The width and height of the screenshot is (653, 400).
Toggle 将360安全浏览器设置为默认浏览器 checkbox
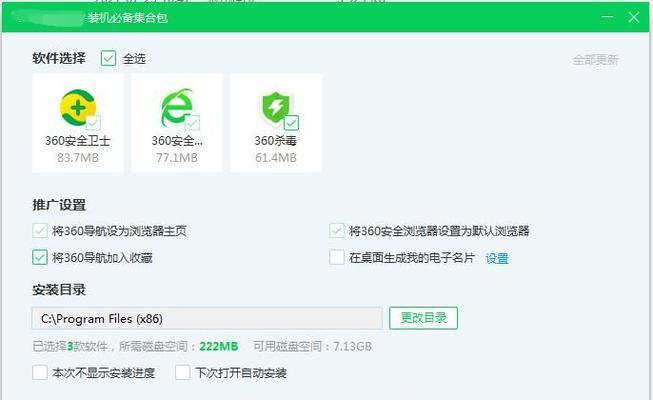pyautogui.click(x=336, y=230)
